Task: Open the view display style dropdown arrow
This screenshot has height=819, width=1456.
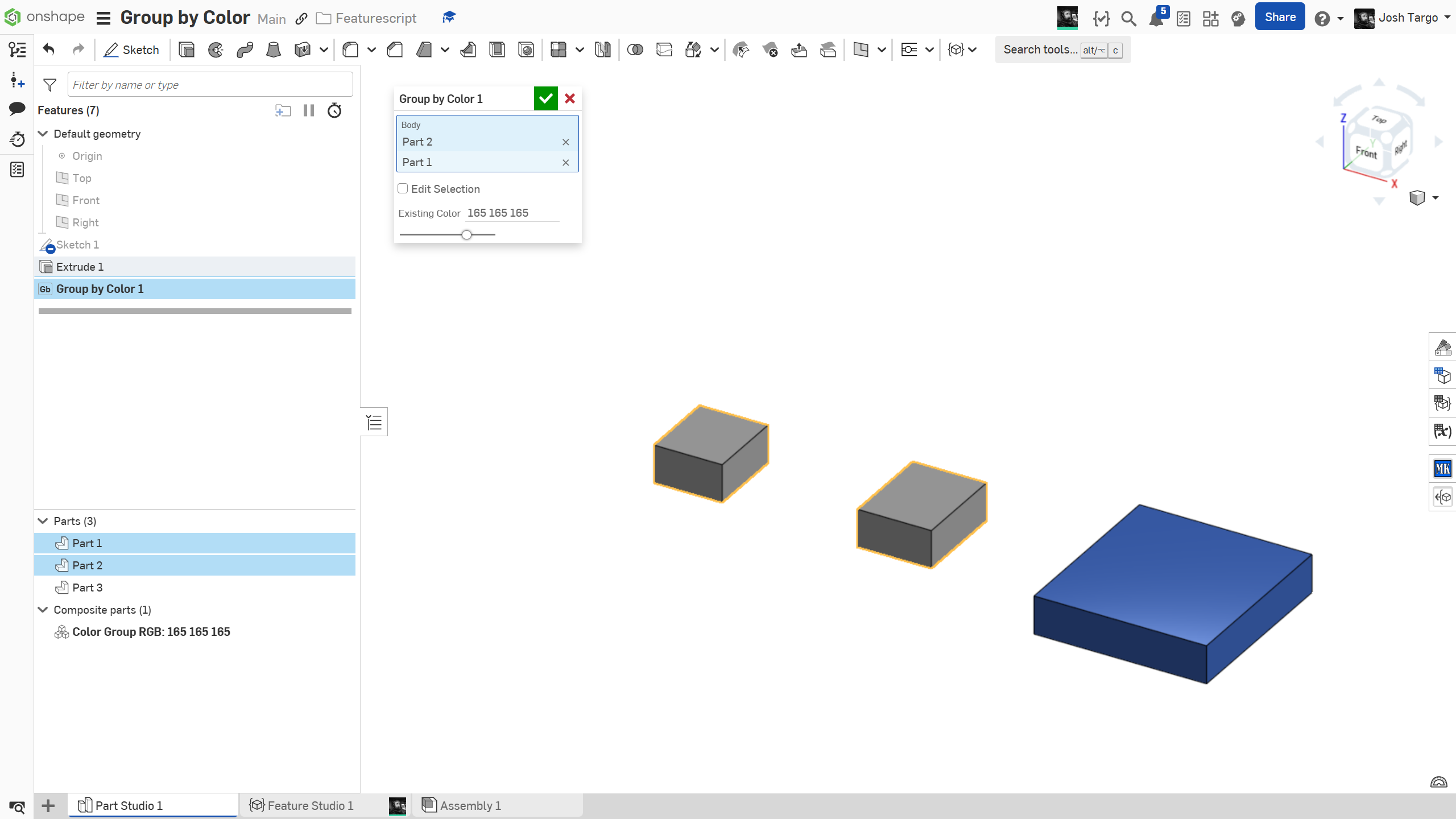Action: [x=1436, y=198]
